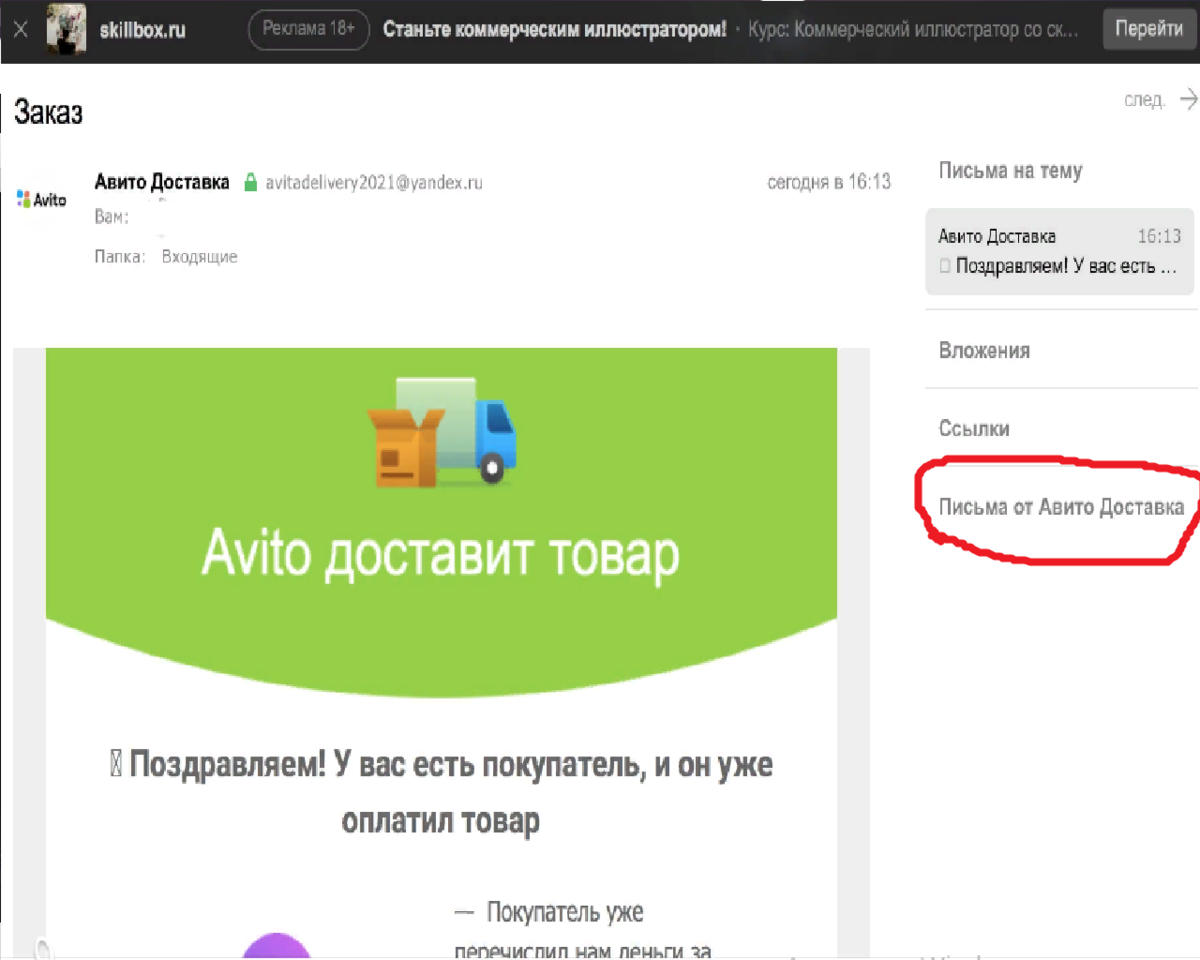1200x960 pixels.
Task: Click the 'Покупатель уже' paragraph text
Action: tap(565, 912)
